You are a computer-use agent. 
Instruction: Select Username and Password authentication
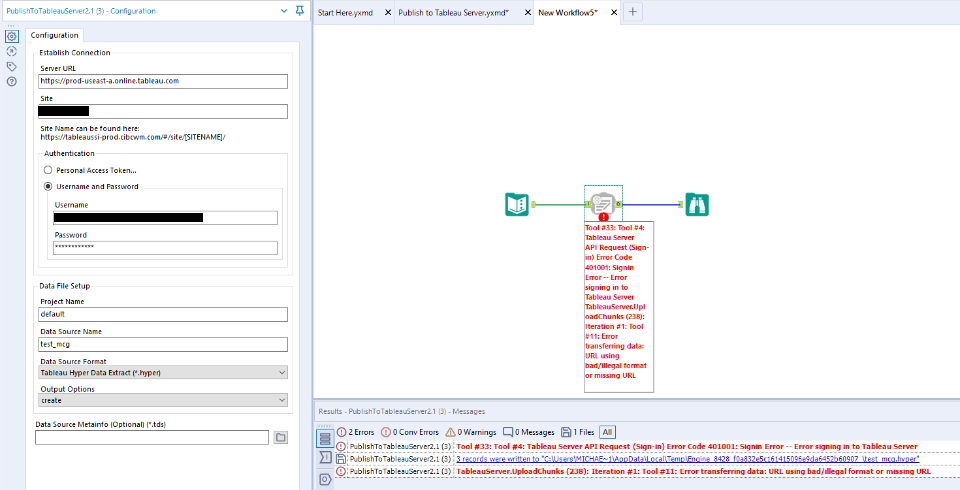click(48, 186)
